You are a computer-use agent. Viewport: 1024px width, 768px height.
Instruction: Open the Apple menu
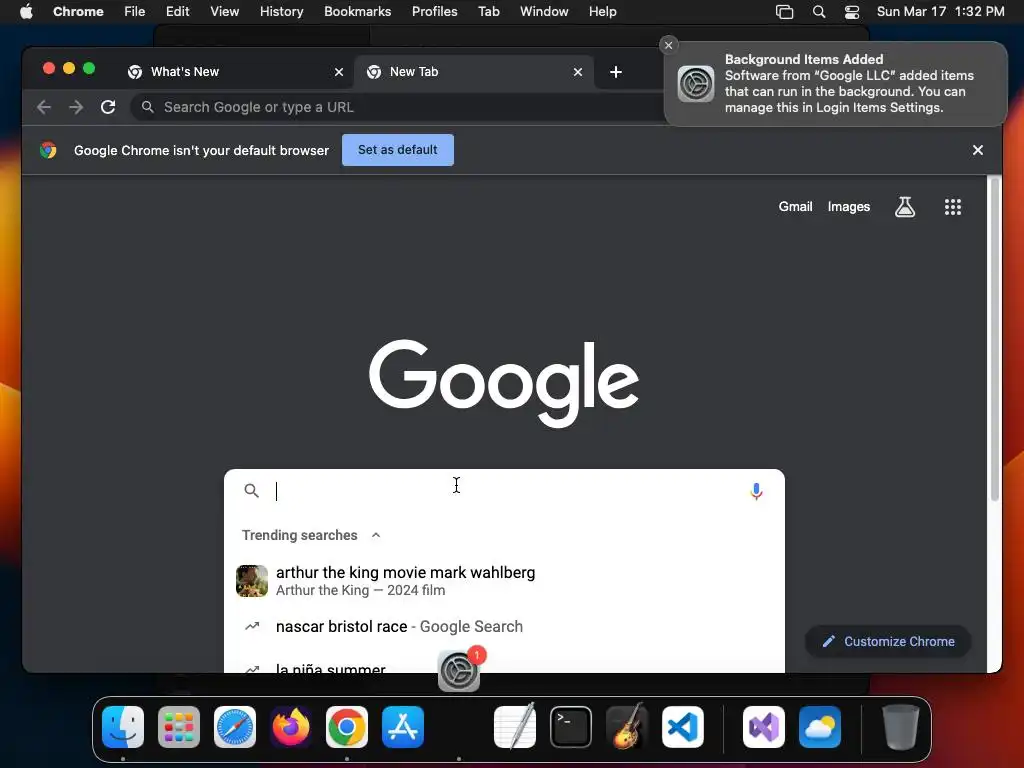(x=26, y=11)
